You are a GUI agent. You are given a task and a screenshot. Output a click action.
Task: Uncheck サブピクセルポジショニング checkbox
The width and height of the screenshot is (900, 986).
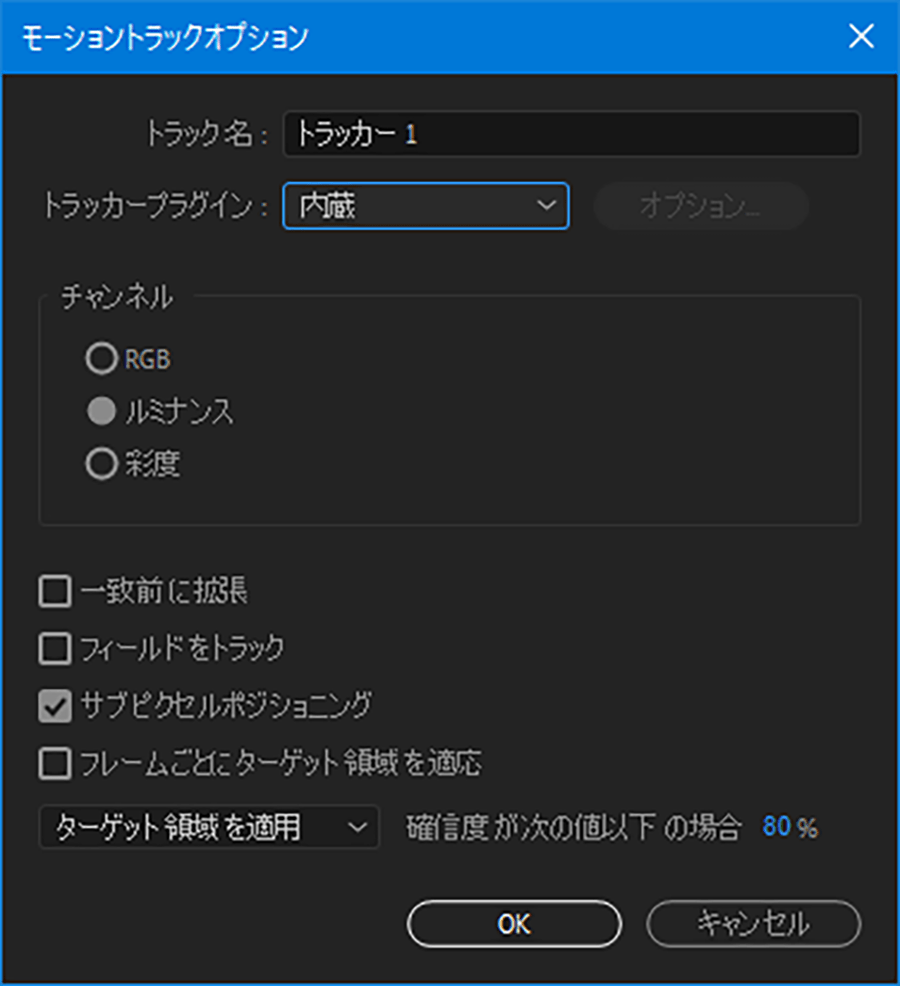point(55,706)
